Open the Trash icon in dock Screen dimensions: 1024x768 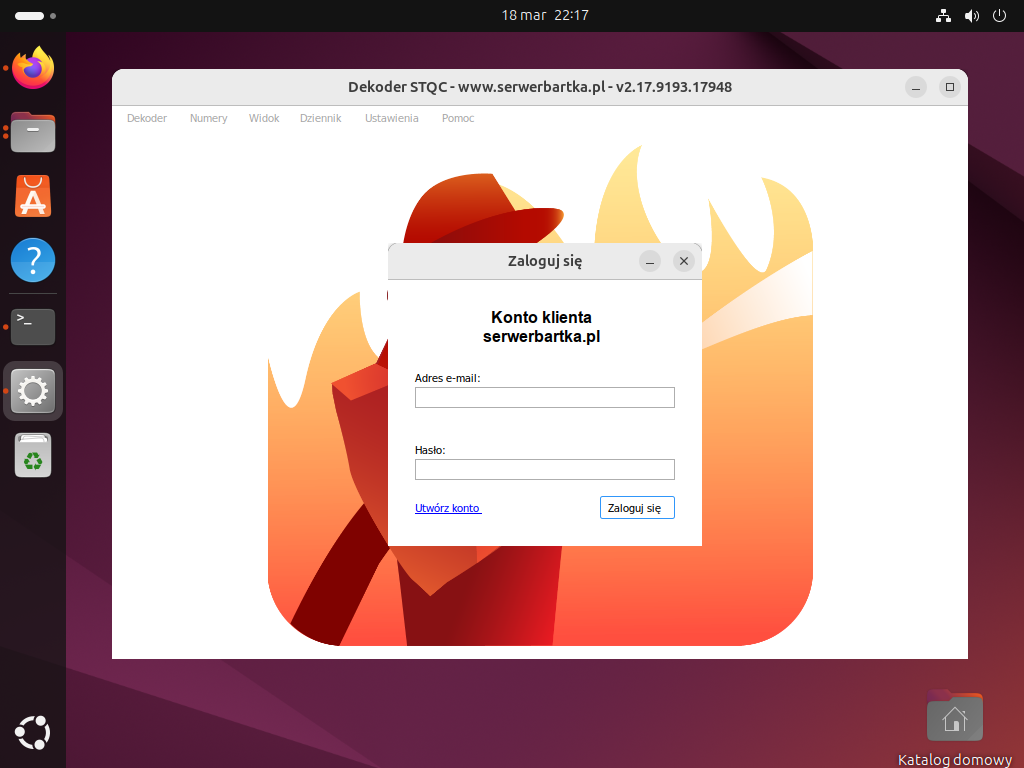pyautogui.click(x=33, y=456)
